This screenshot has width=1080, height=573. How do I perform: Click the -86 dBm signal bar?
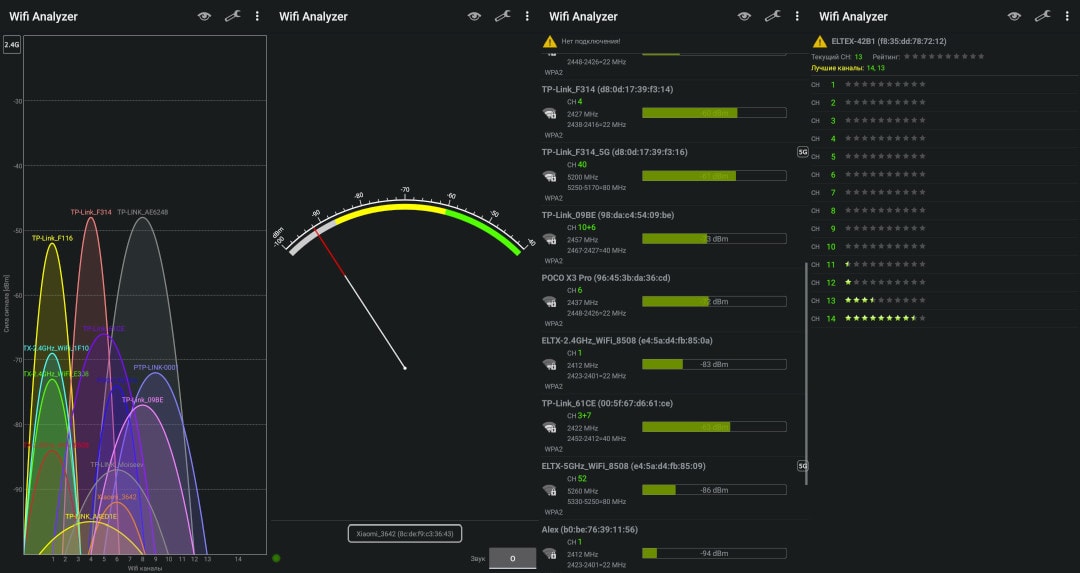[714, 490]
